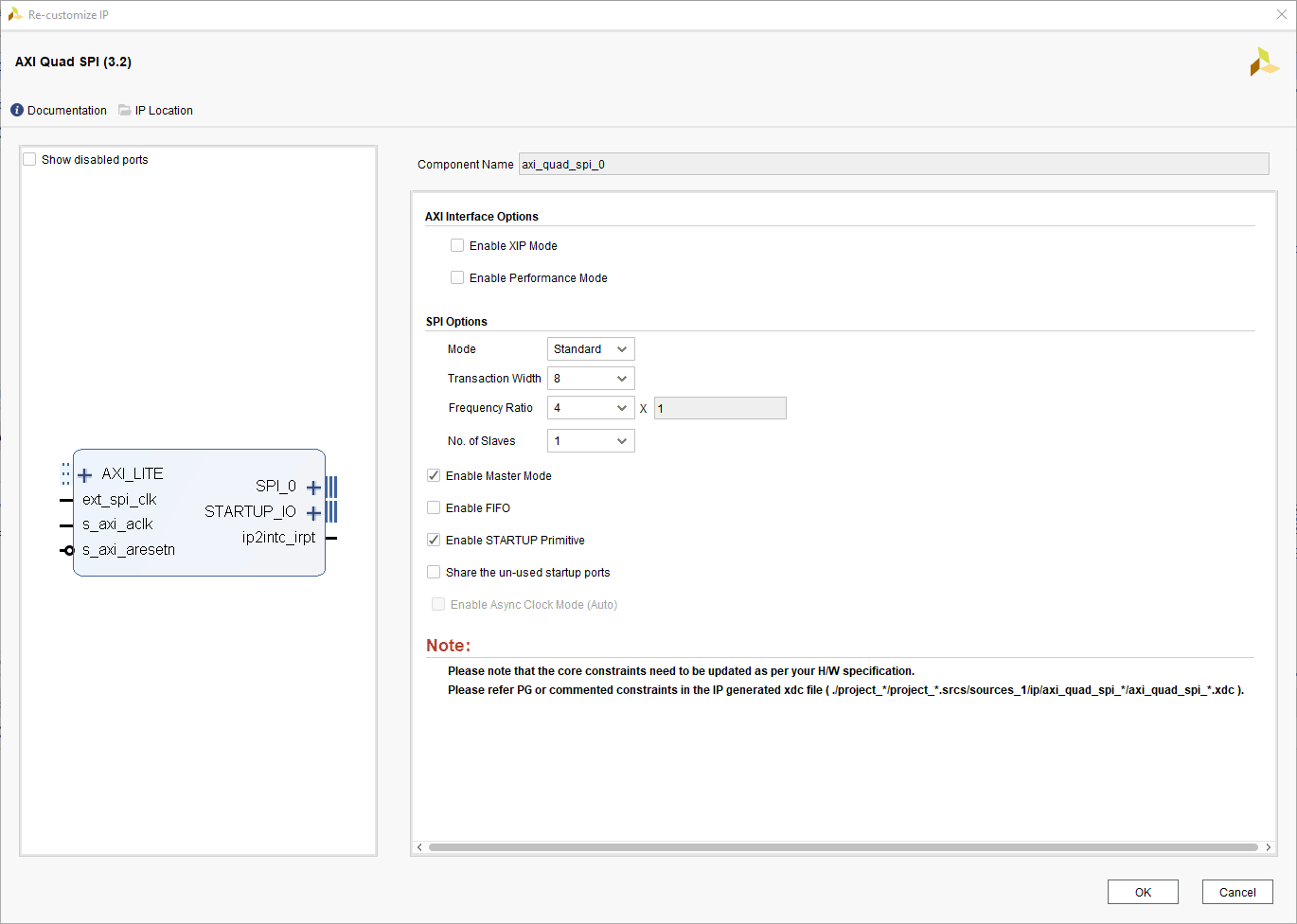This screenshot has height=924, width=1297.
Task: Open the No. of Slaves dropdown
Action: pyautogui.click(x=591, y=441)
